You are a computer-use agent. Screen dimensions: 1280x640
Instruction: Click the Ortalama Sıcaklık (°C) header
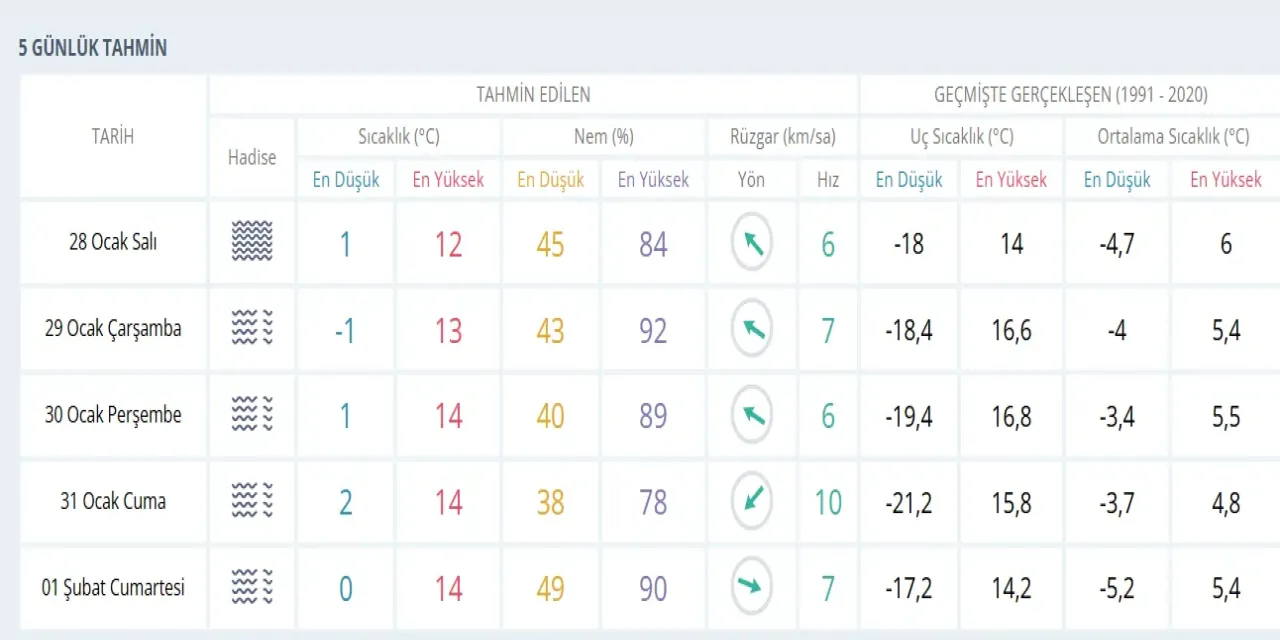(x=1172, y=137)
